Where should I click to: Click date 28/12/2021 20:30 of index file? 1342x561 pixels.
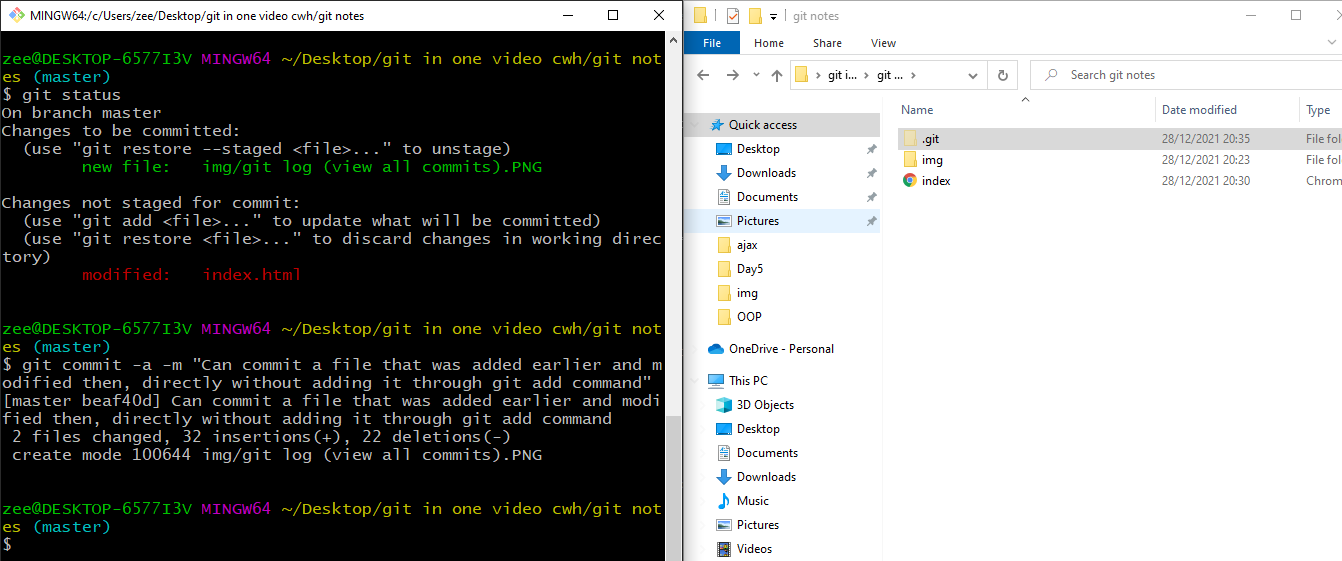(x=1205, y=181)
